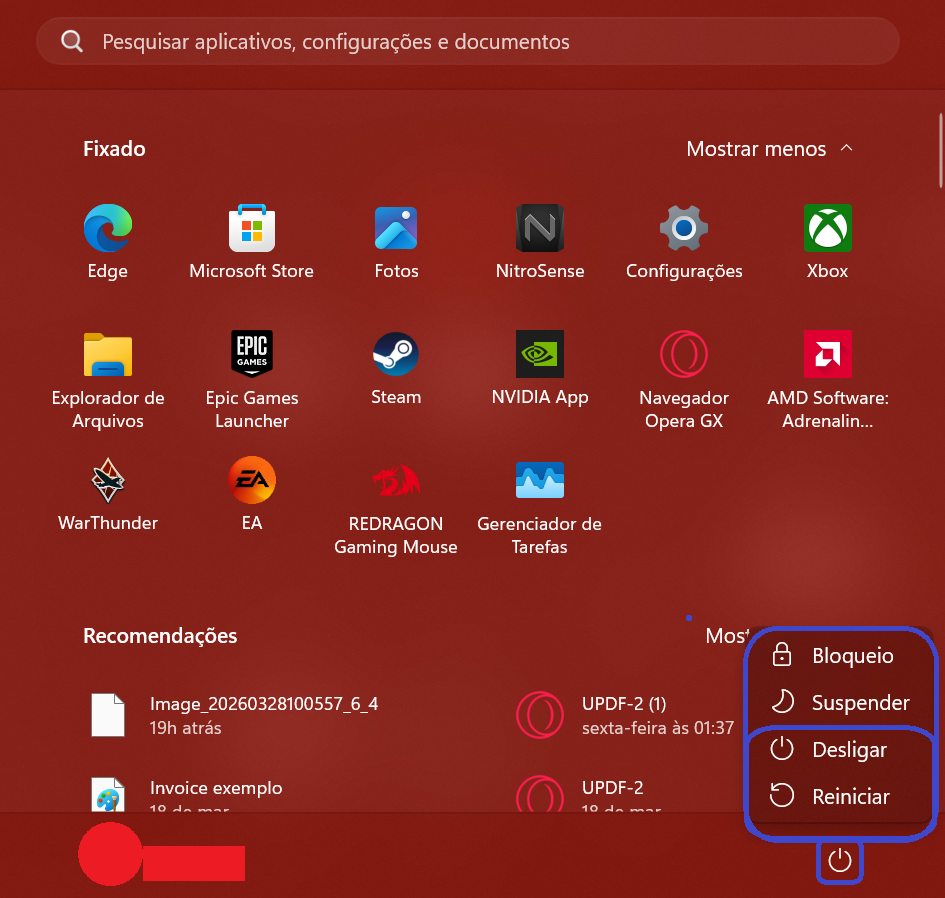Image resolution: width=945 pixels, height=898 pixels.
Task: Click the search magnifier icon
Action: click(72, 41)
